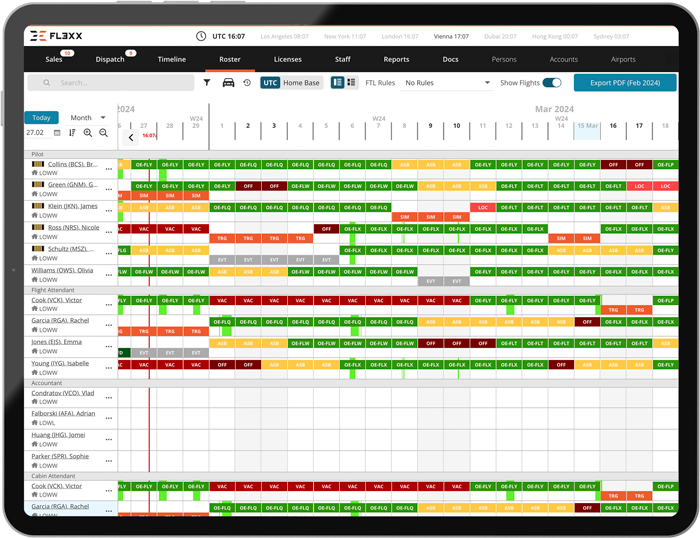Open the FTL Rules dropdown

pyautogui.click(x=446, y=83)
